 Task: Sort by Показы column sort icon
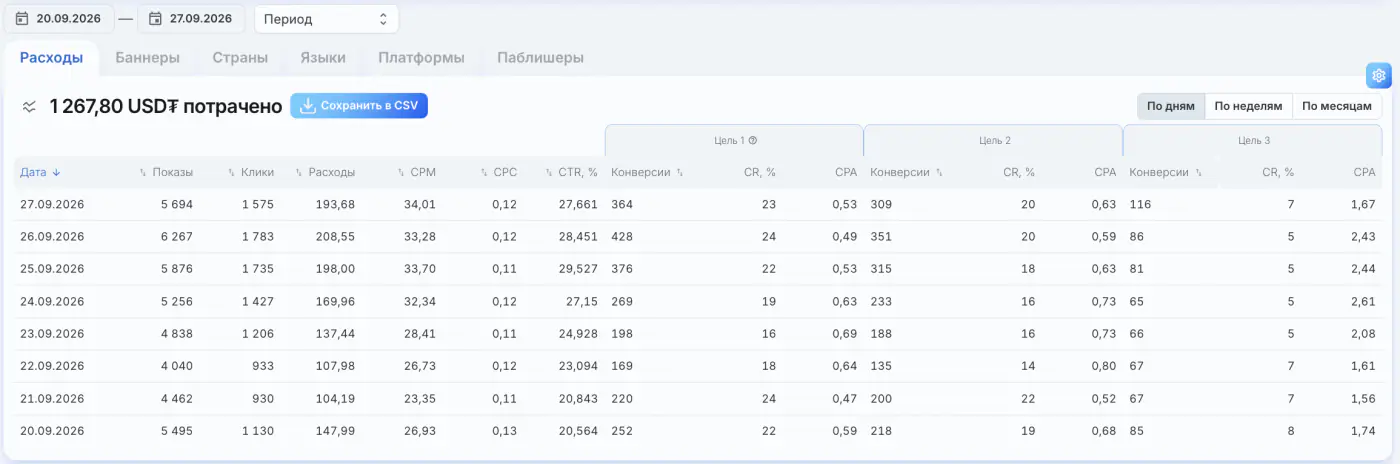pos(143,173)
